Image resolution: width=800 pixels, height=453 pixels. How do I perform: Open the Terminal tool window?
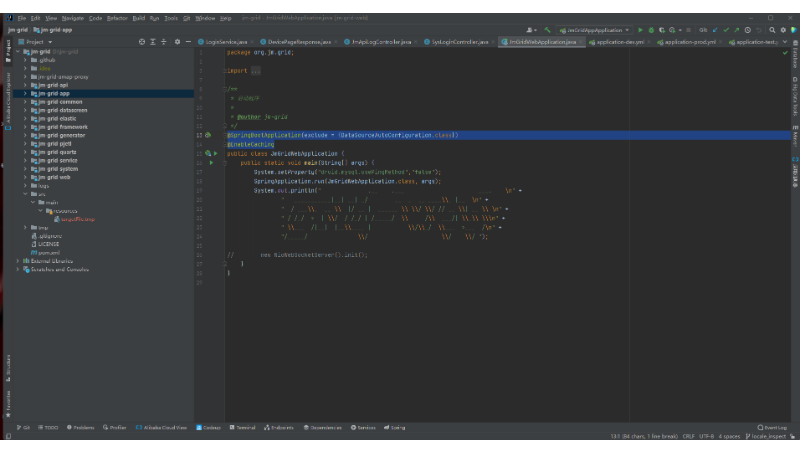242,427
